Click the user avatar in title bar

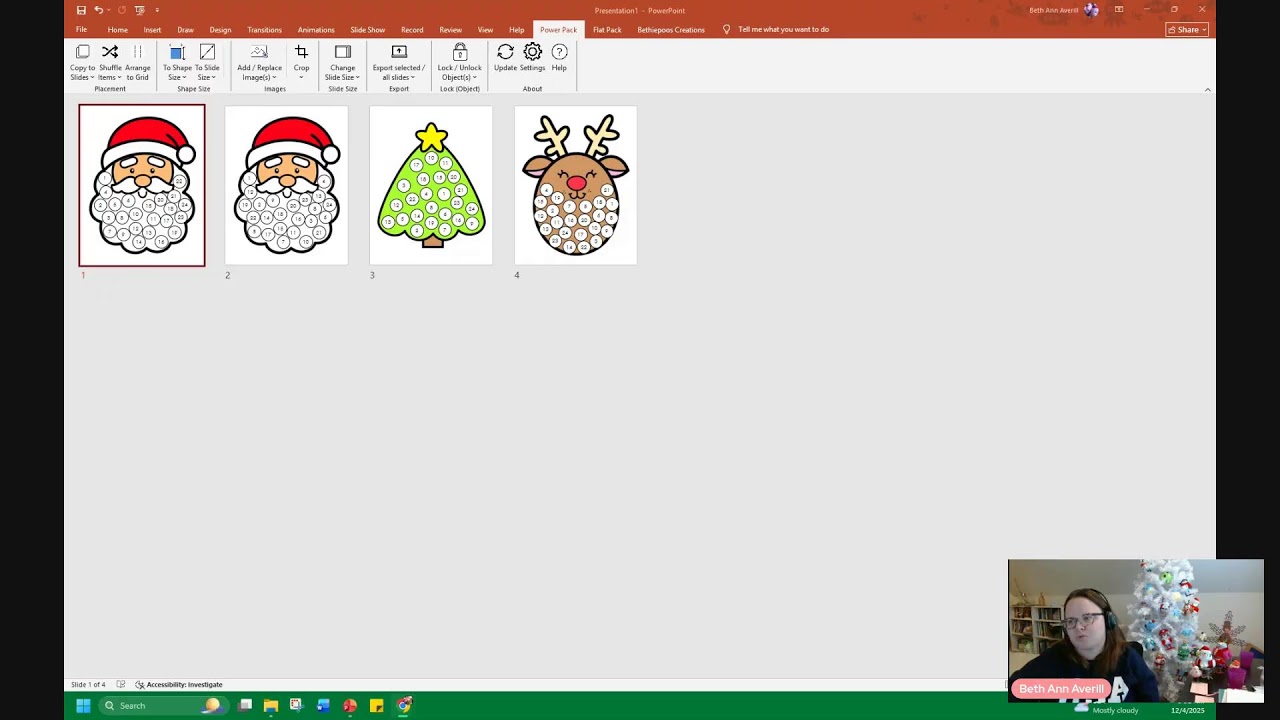click(1091, 10)
